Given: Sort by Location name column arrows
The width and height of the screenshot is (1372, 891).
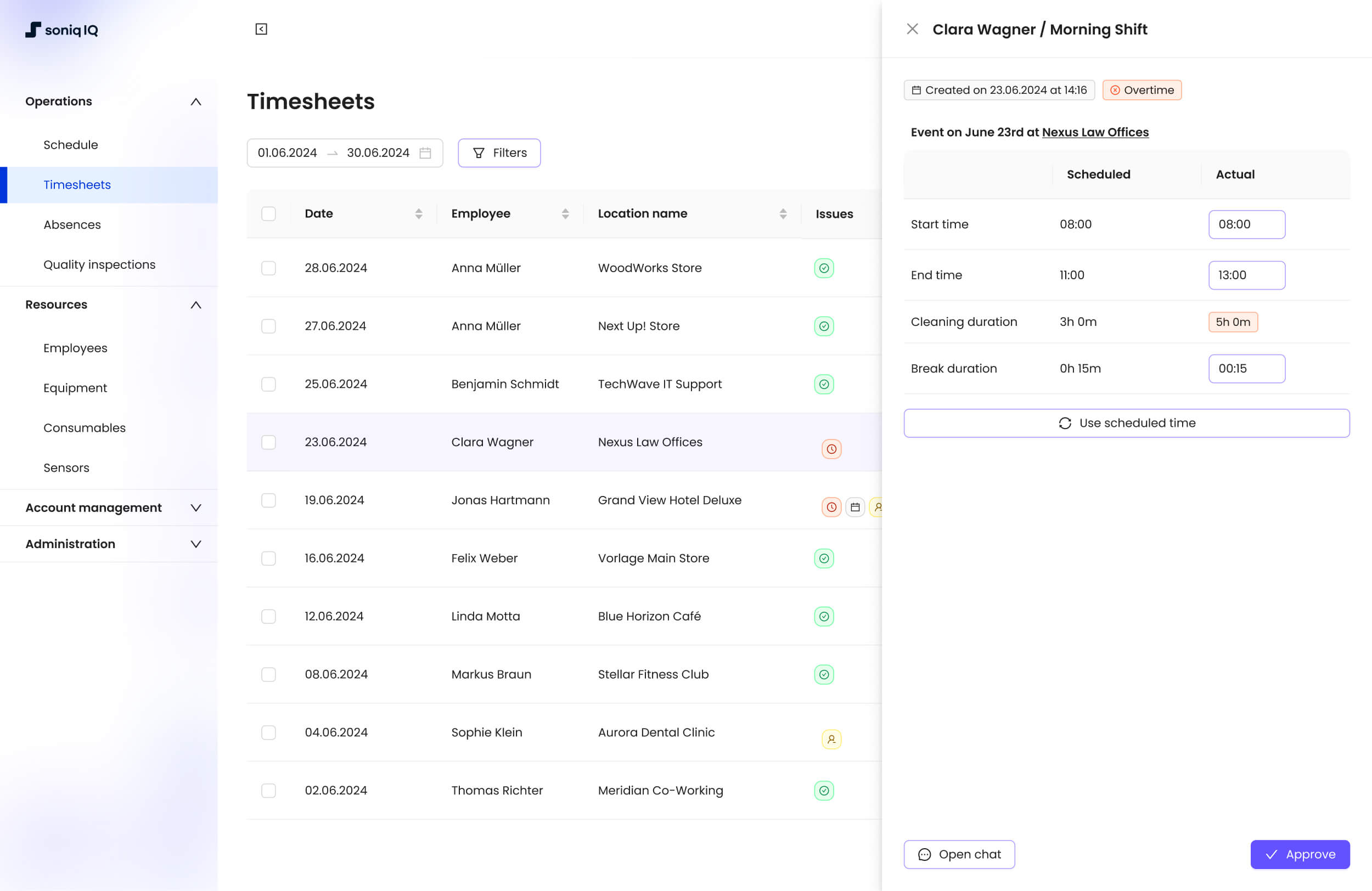Looking at the screenshot, I should (783, 214).
